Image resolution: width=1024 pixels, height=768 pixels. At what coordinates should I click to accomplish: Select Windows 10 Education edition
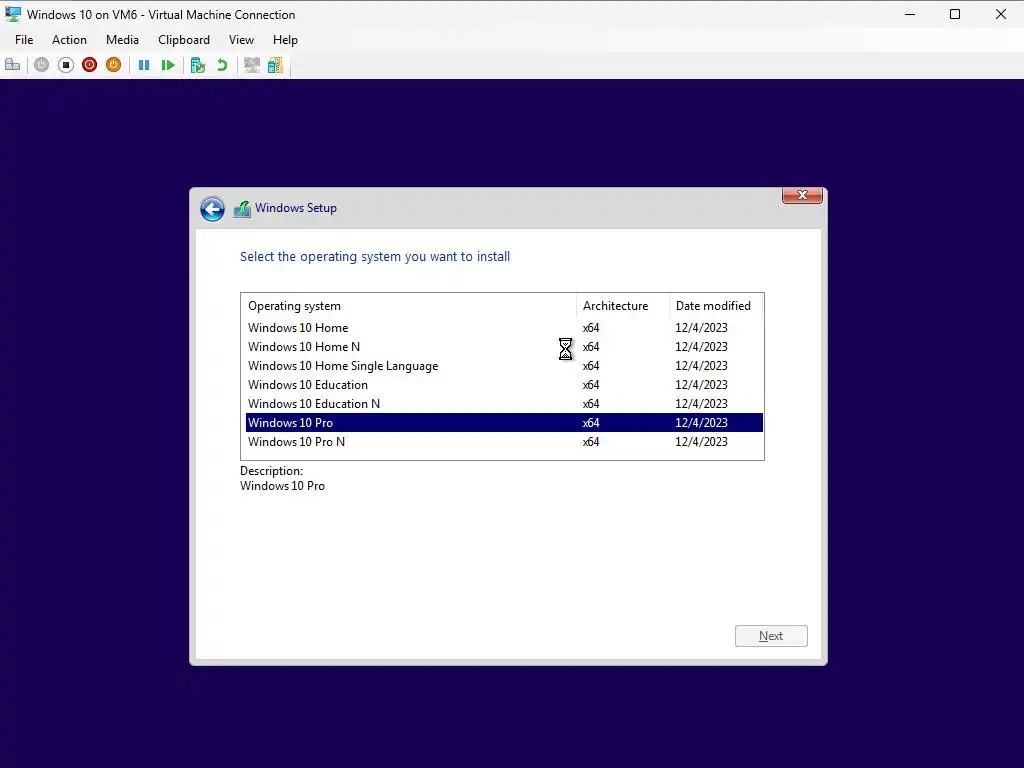[x=504, y=385]
